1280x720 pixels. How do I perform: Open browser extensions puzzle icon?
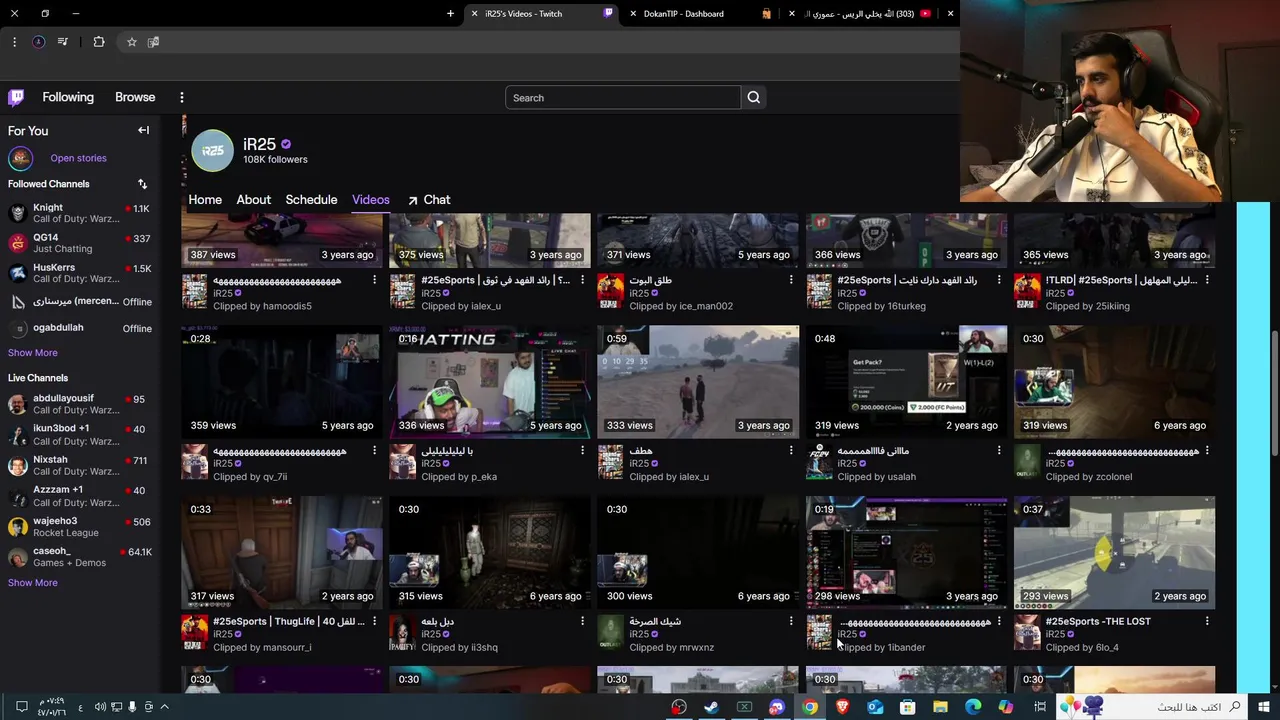coord(99,42)
